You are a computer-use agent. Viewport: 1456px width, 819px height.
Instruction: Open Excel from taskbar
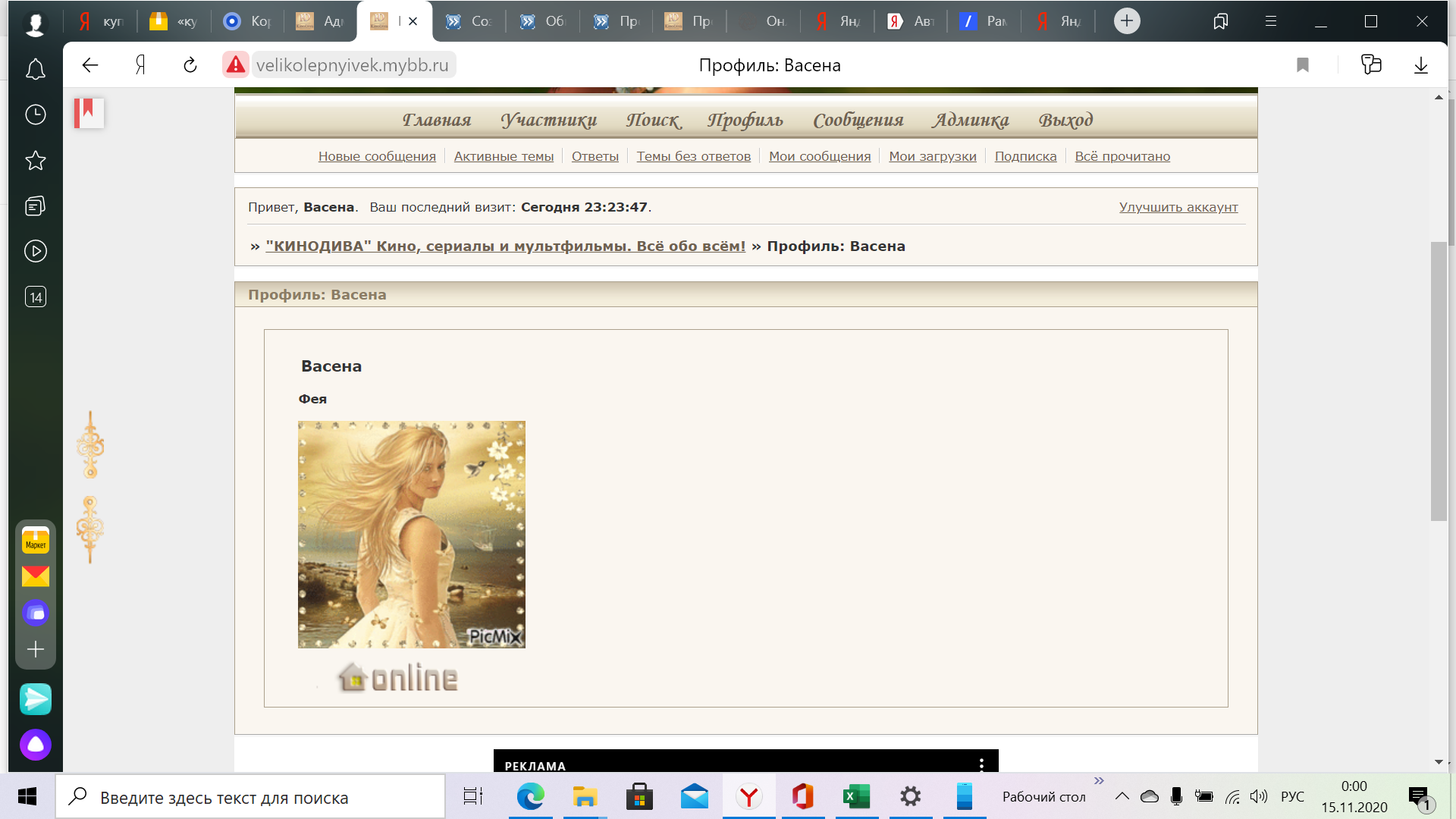(x=857, y=797)
